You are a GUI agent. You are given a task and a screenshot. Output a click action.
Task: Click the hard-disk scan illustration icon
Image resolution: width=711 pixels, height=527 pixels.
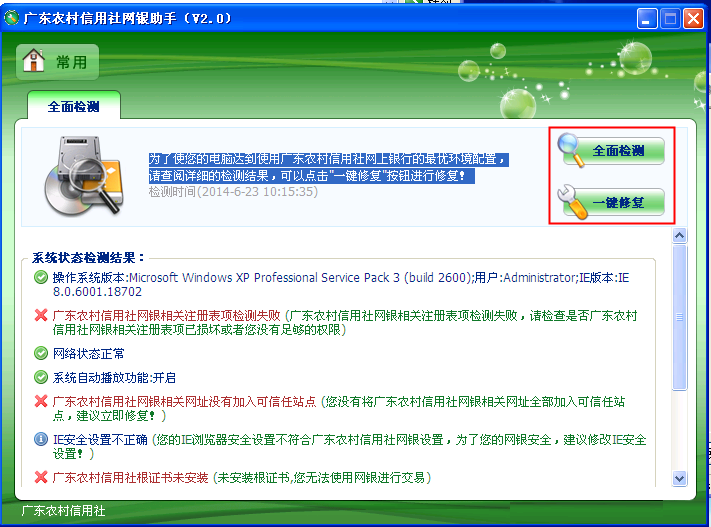[84, 176]
